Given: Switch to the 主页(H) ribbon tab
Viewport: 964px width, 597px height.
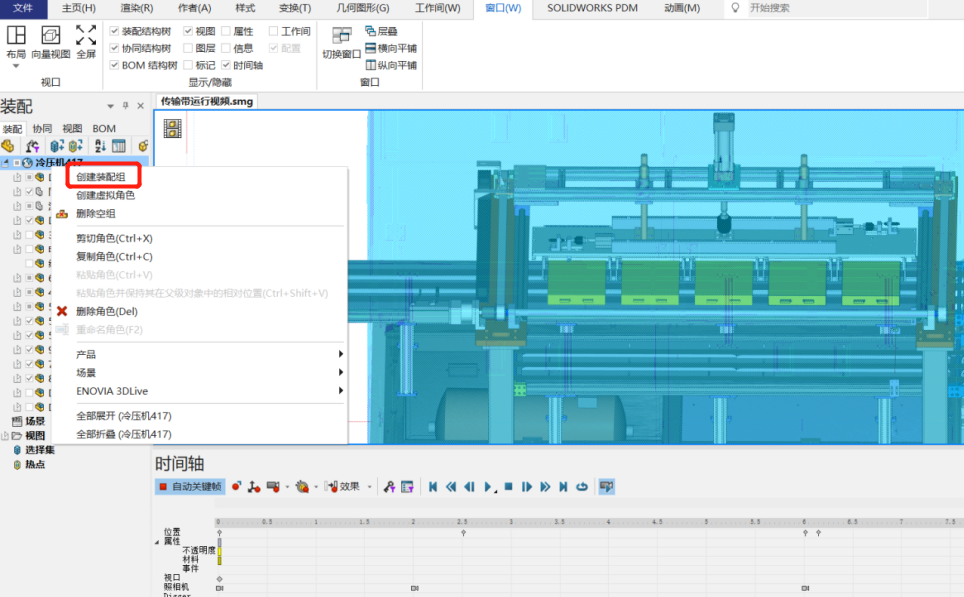Looking at the screenshot, I should tap(79, 8).
